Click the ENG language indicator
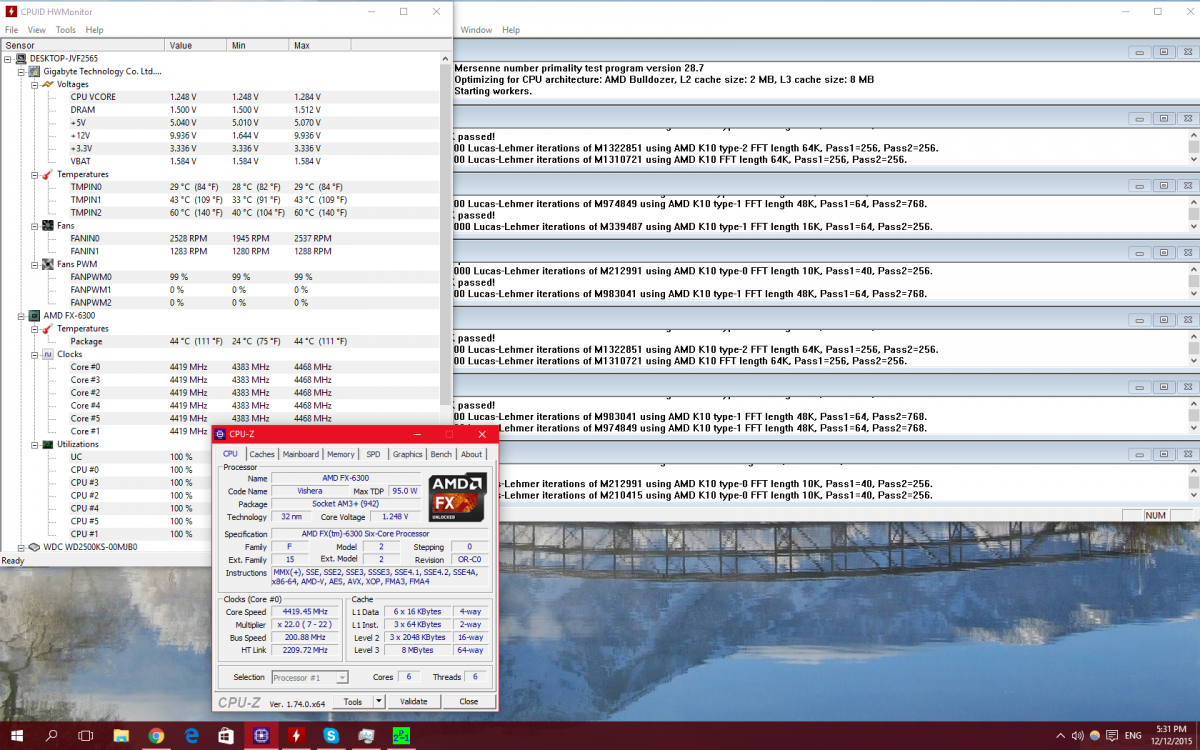The height and width of the screenshot is (750, 1200). 1132,736
